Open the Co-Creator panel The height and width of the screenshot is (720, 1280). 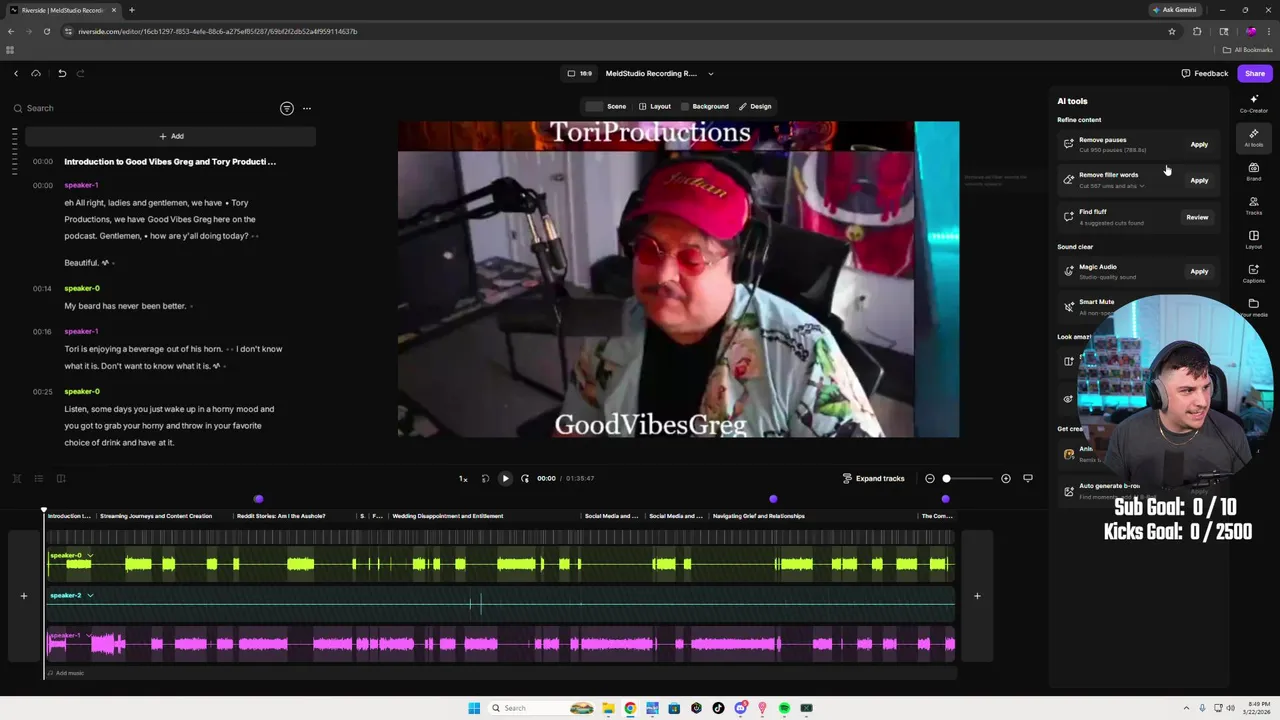pyautogui.click(x=1253, y=103)
